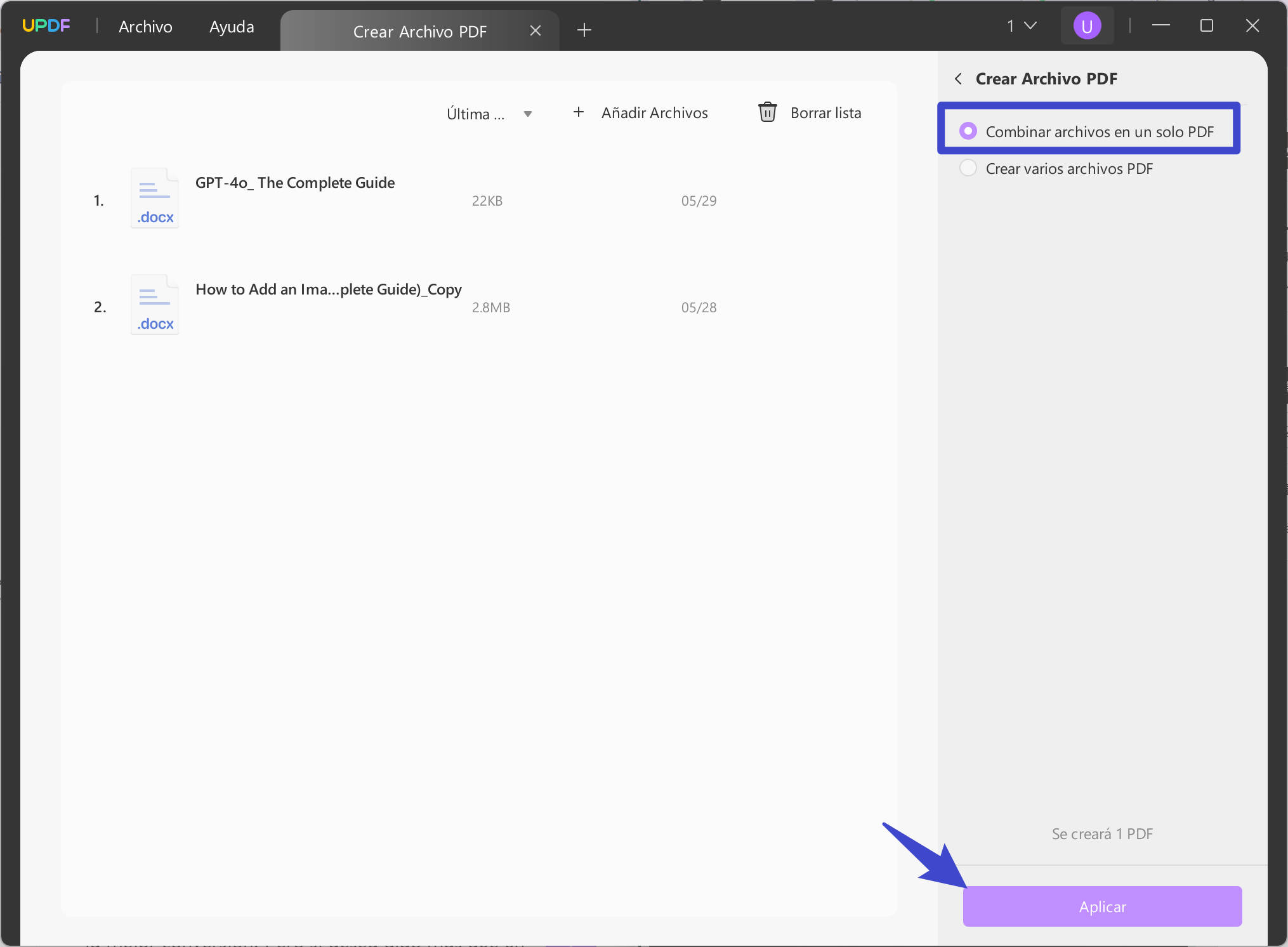Click the Aplicar button

pyautogui.click(x=1101, y=906)
